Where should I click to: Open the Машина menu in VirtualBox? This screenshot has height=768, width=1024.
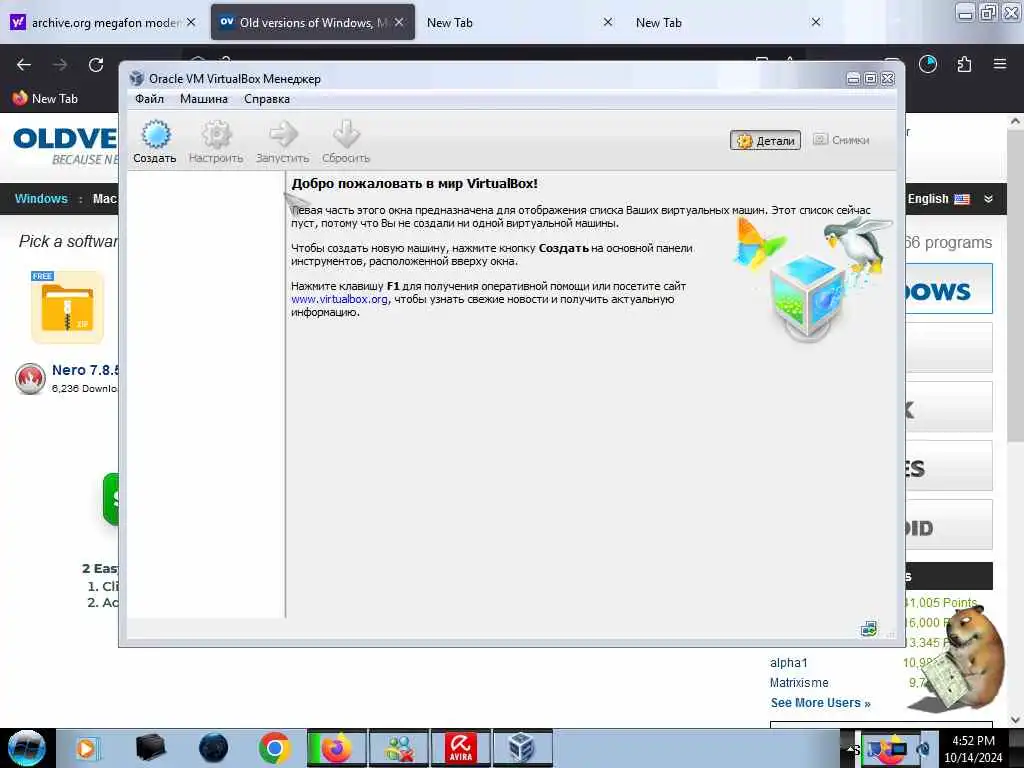[x=204, y=99]
